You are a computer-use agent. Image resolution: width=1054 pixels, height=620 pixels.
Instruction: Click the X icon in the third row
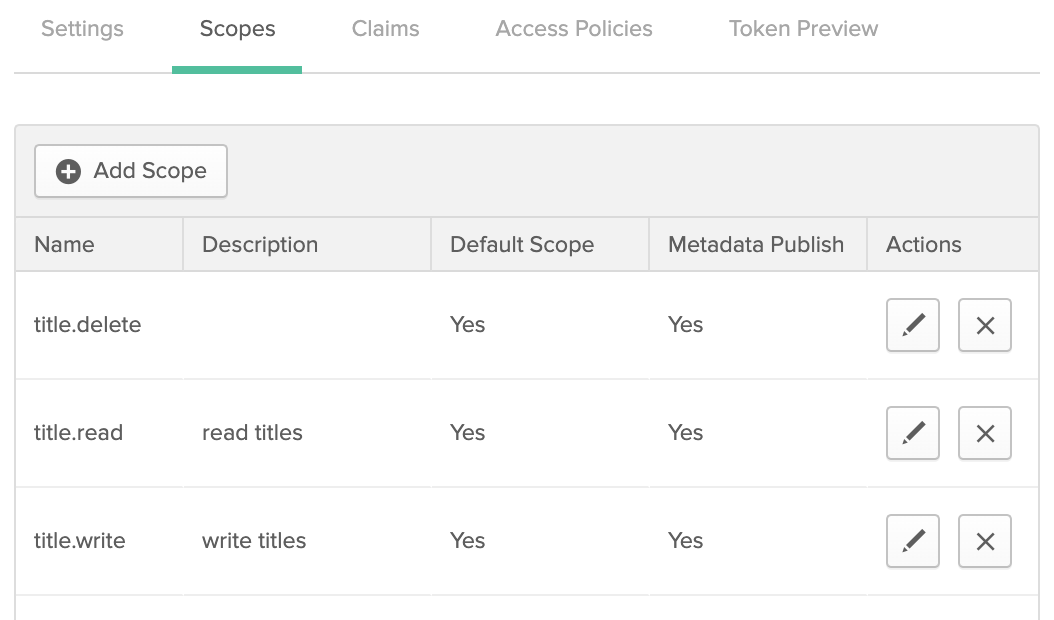[984, 541]
